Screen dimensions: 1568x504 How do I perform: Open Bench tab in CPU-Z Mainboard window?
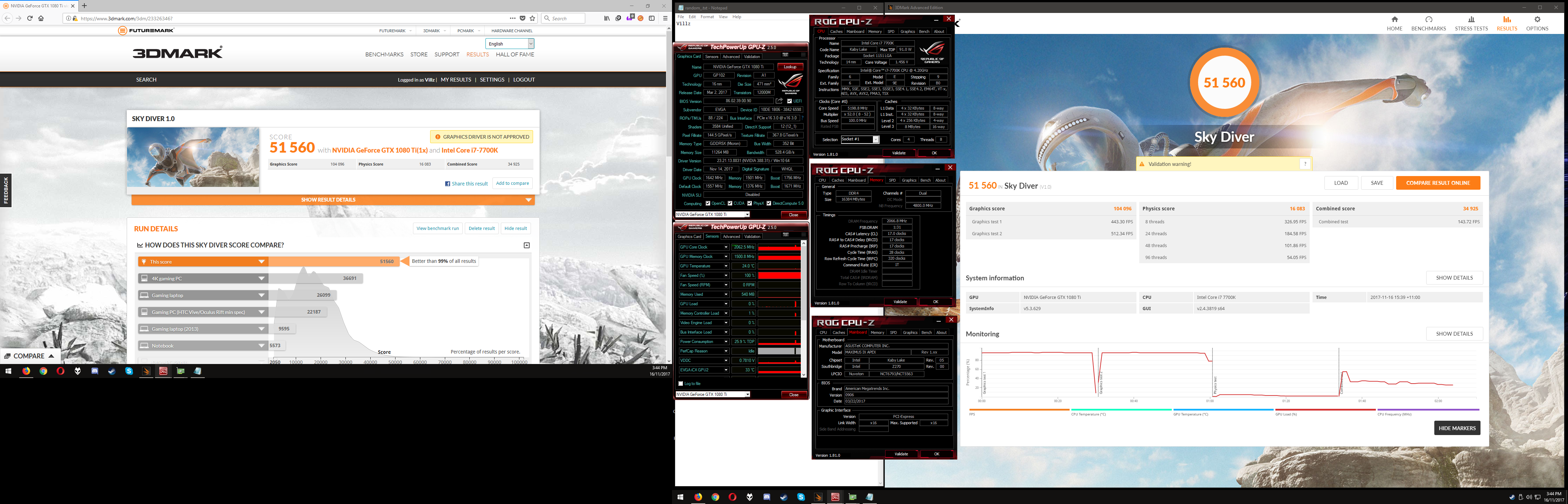926,332
